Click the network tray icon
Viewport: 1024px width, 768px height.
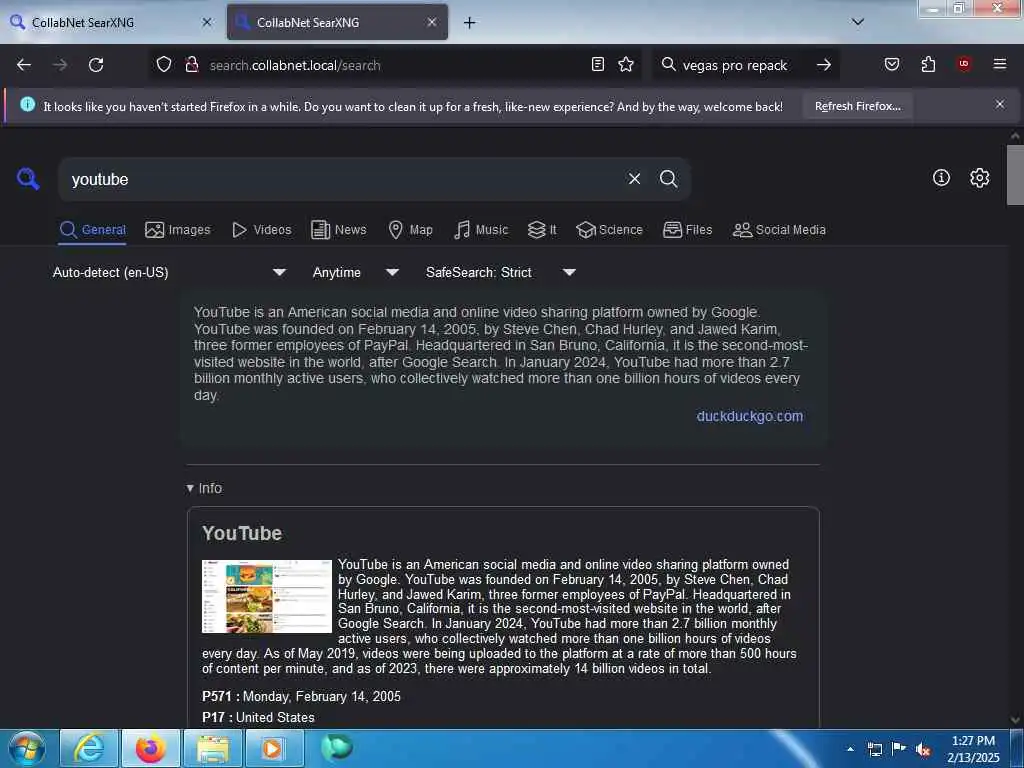pos(875,749)
